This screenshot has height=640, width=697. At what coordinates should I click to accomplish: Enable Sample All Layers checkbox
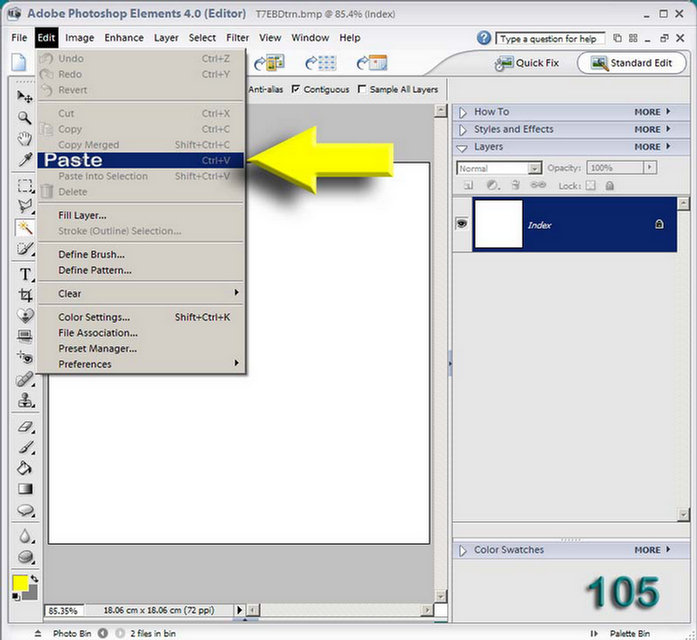tap(362, 89)
